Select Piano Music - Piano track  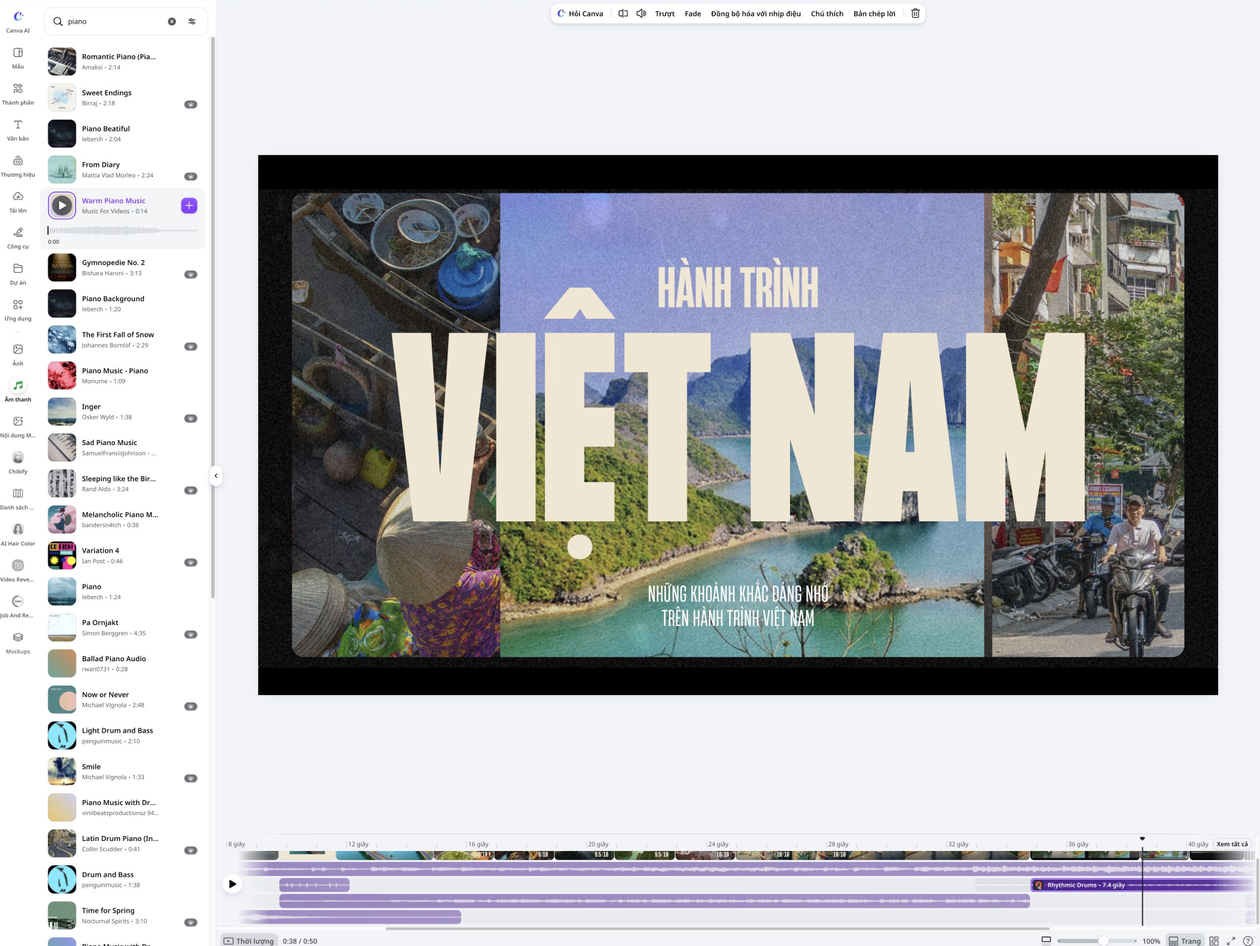tap(122, 375)
